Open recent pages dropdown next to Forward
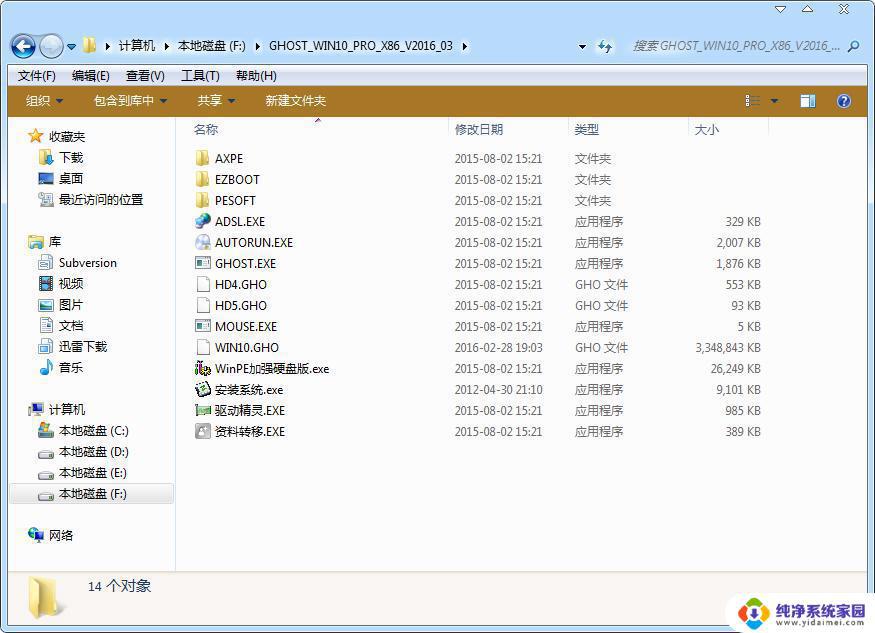 71,47
